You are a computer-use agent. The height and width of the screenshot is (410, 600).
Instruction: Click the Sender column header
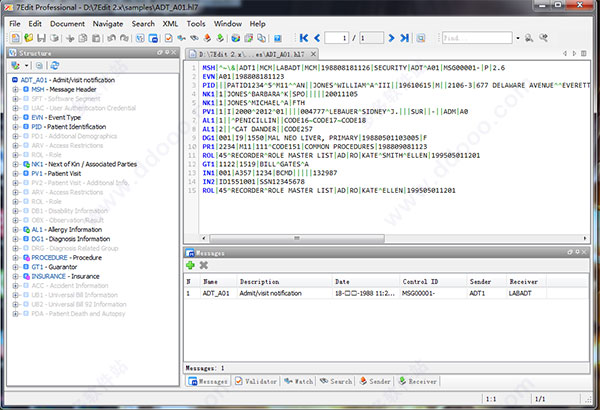487,281
